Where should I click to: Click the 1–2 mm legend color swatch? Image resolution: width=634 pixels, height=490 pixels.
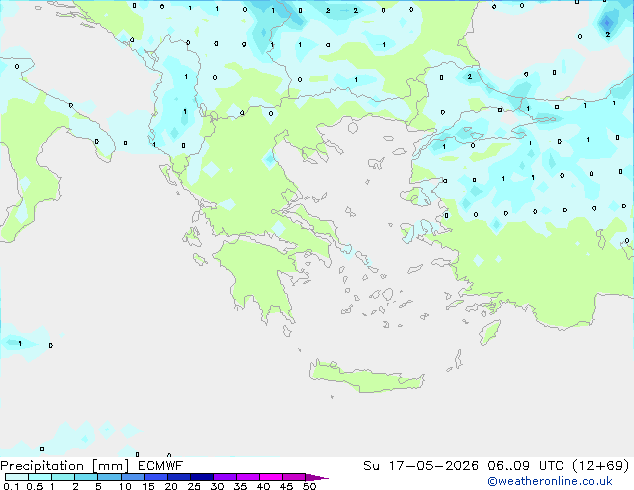click(63, 477)
